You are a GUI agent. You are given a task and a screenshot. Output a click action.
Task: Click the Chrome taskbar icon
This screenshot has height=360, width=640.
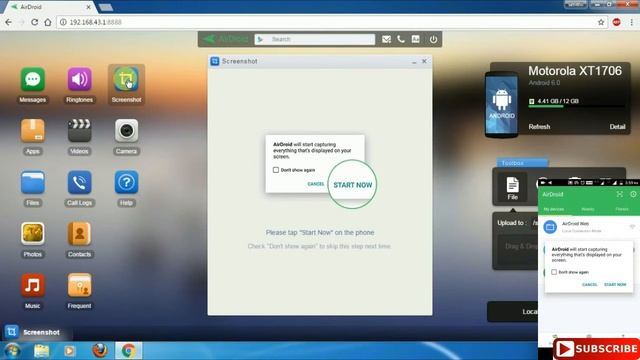(x=129, y=351)
